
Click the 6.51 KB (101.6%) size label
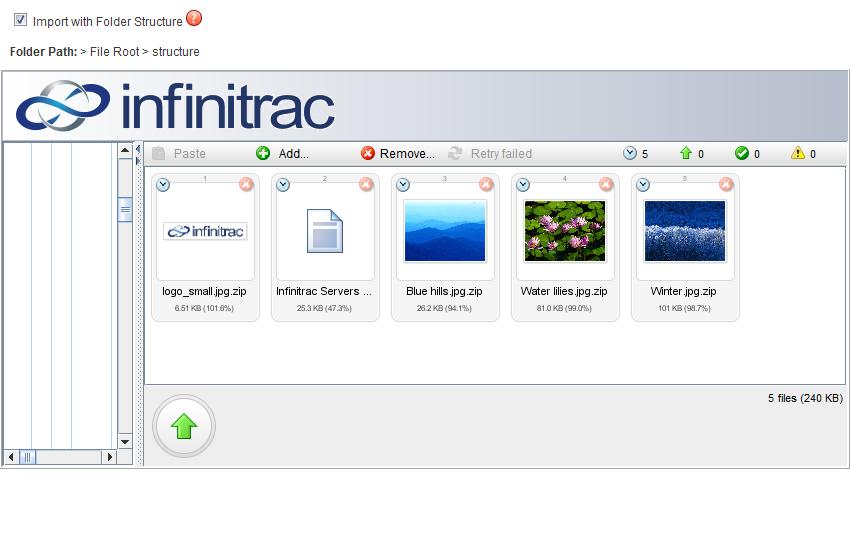point(204,308)
